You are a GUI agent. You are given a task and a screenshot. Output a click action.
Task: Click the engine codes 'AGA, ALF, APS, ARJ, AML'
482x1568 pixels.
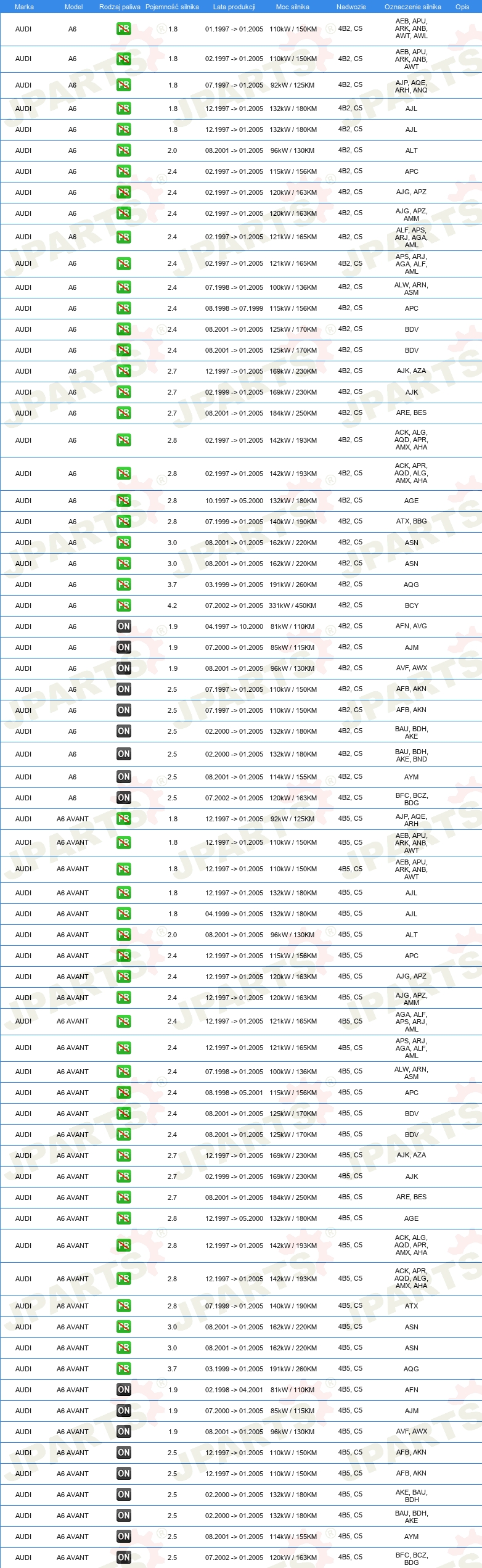[x=412, y=1022]
